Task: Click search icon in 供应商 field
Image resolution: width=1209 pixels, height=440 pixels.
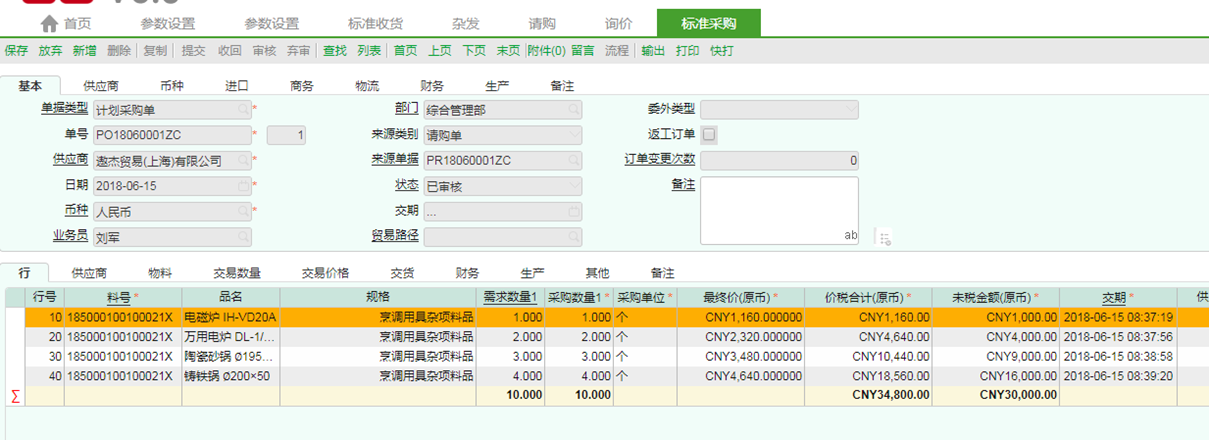Action: 243,160
